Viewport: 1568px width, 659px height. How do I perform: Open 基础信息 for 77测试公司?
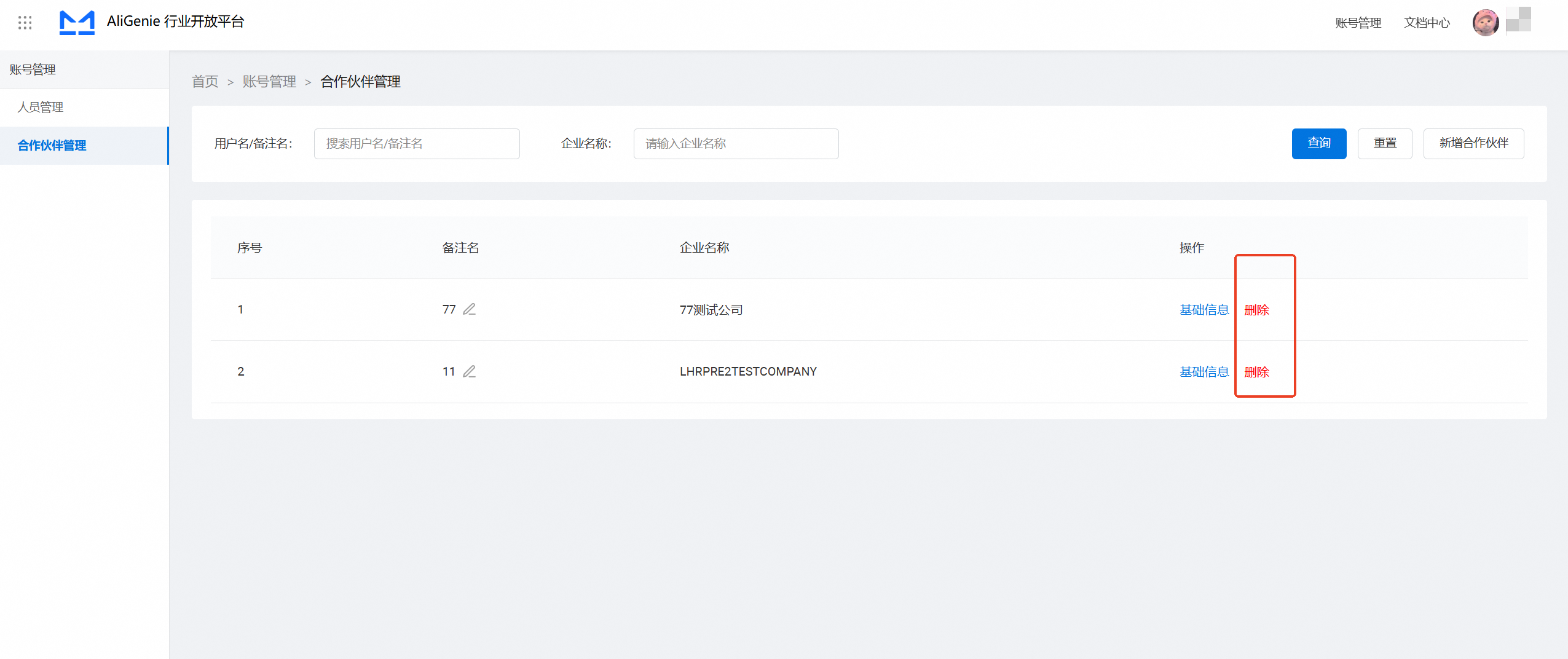(x=1204, y=310)
